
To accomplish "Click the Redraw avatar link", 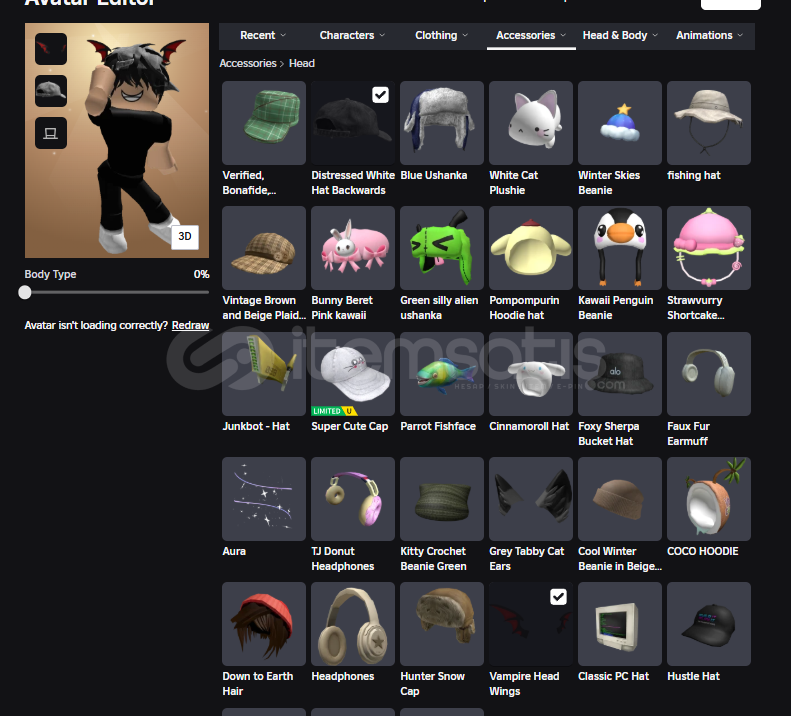I will [190, 325].
